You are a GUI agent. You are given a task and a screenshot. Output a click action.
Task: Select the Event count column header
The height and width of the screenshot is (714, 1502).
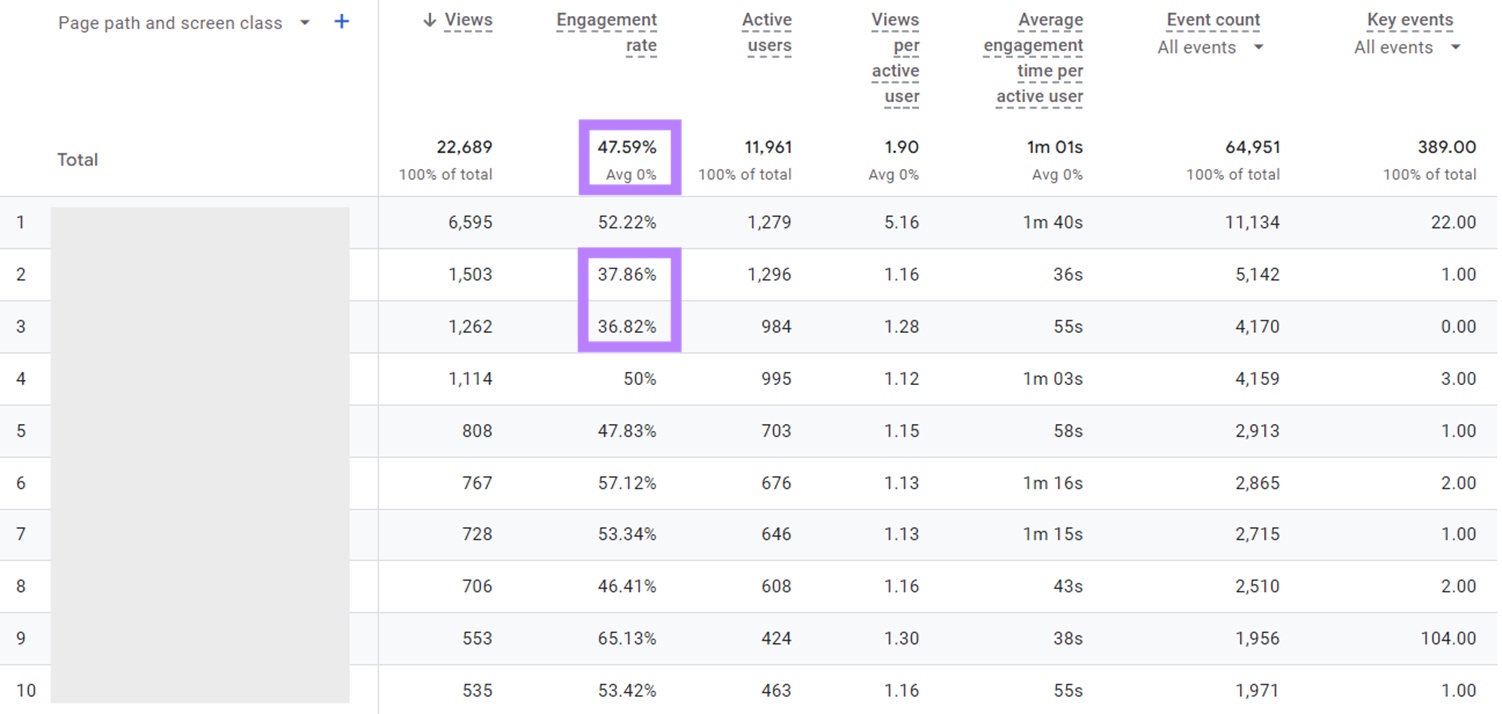point(1213,19)
